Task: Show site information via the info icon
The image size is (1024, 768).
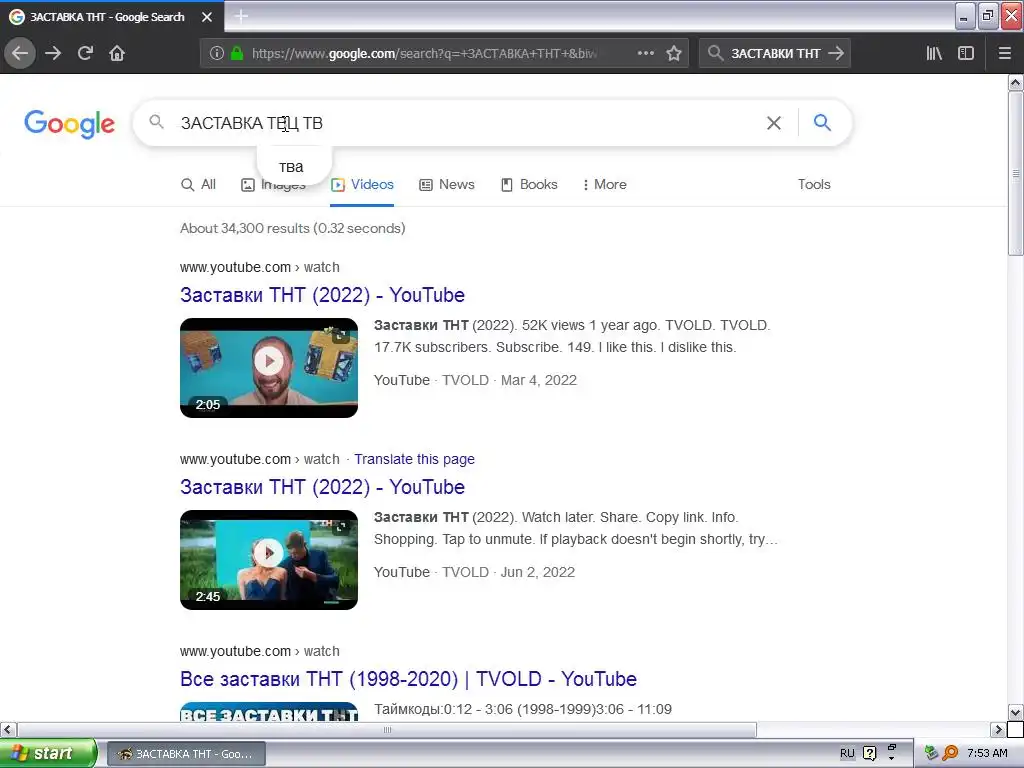Action: [217, 54]
